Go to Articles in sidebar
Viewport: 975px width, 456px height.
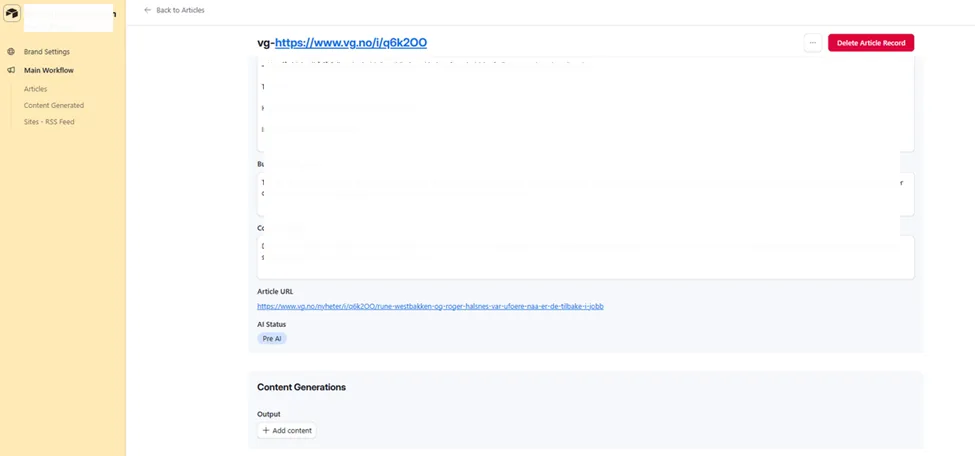coord(35,89)
